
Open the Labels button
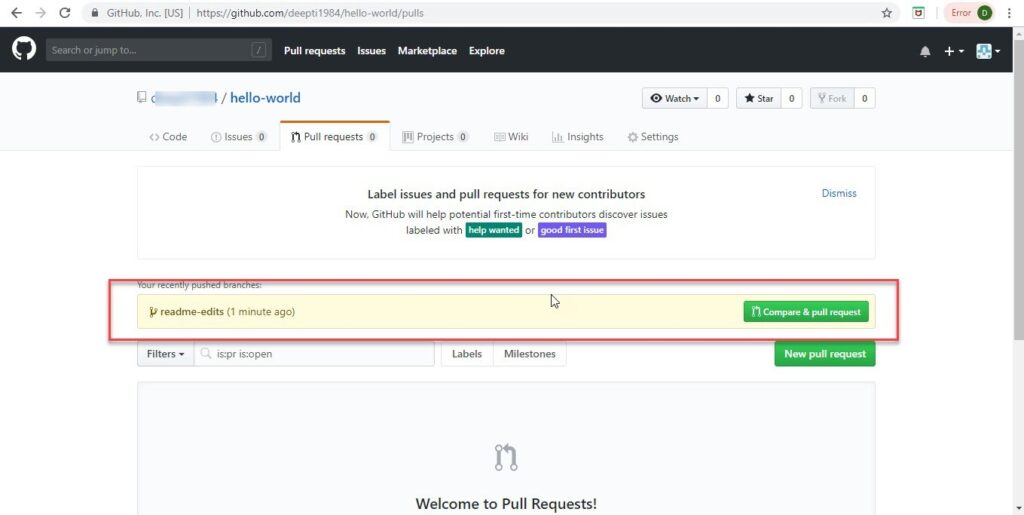(x=467, y=354)
